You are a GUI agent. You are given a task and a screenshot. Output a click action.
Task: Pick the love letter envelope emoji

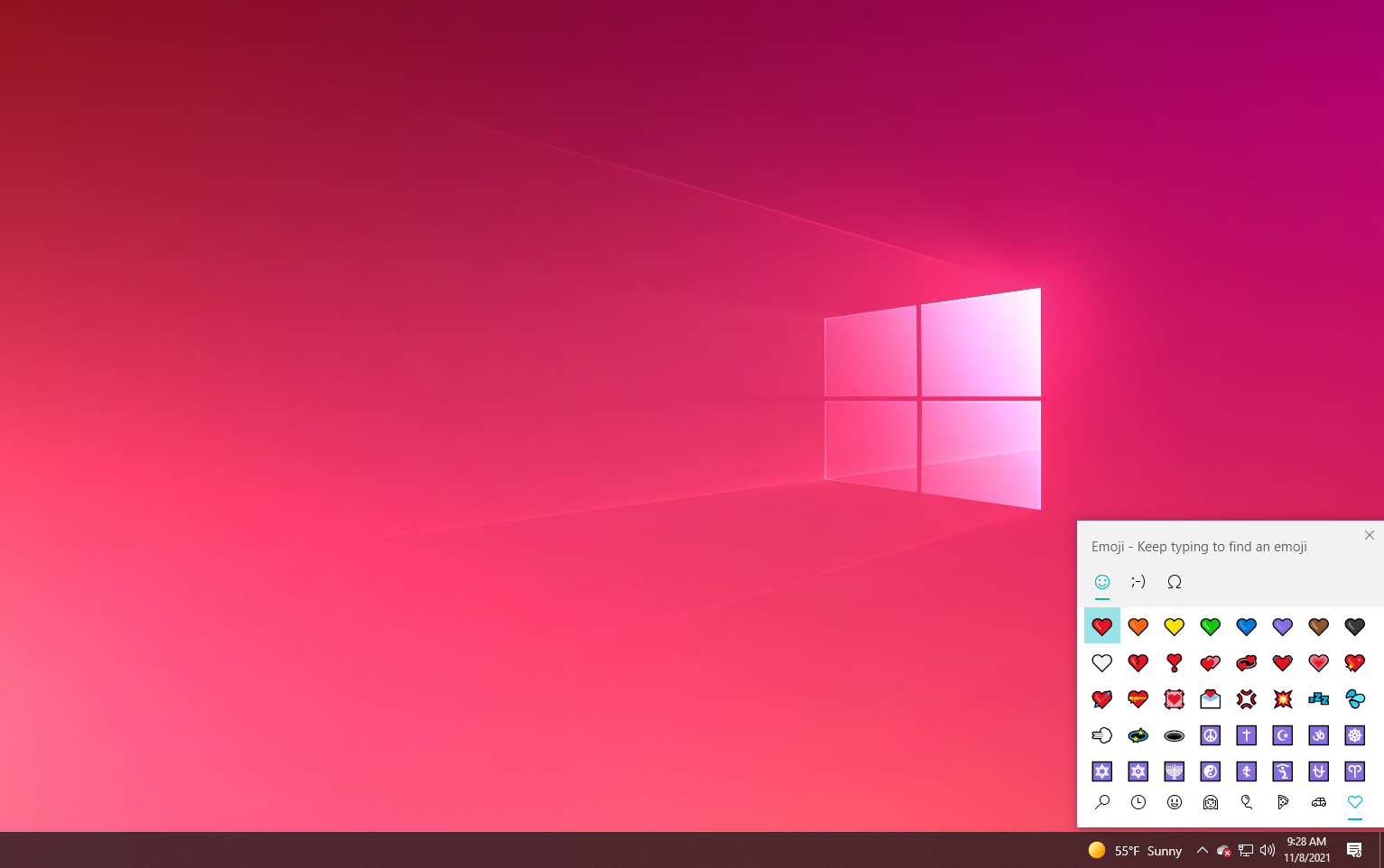(x=1211, y=699)
